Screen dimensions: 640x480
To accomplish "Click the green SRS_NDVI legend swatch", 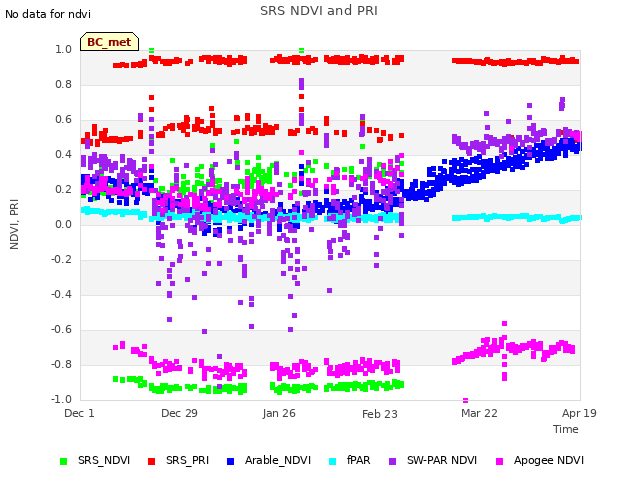I will tap(63, 461).
